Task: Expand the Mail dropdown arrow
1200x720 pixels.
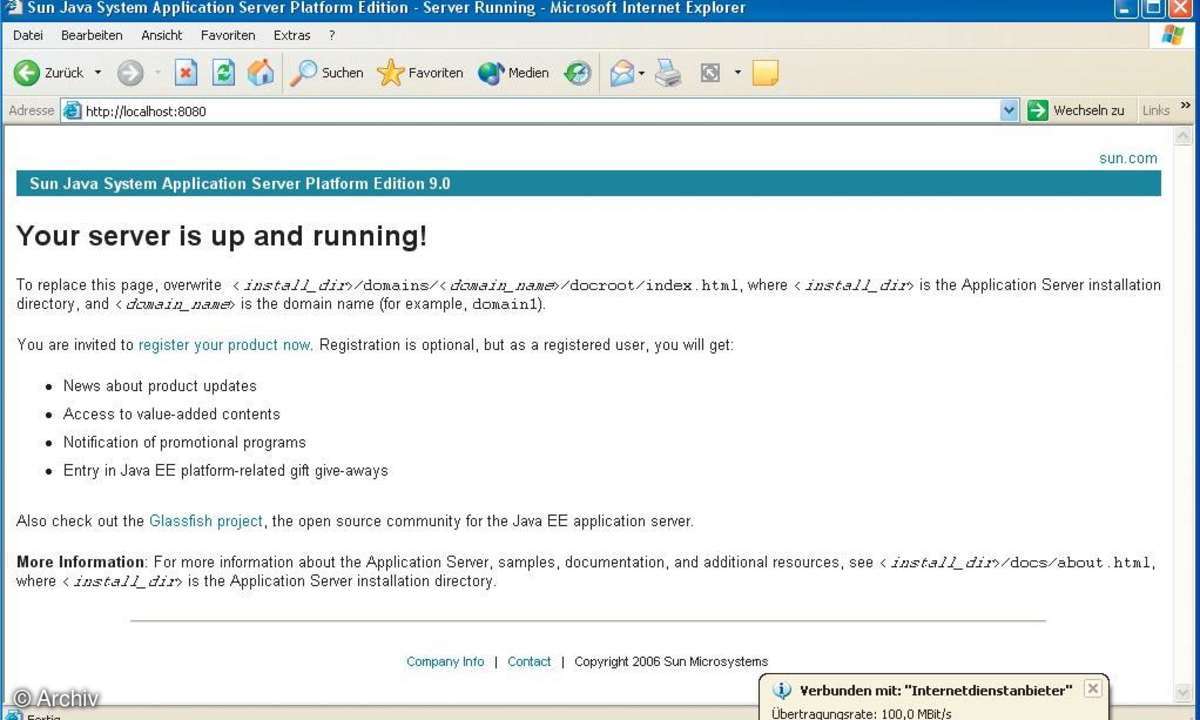Action: (x=642, y=73)
